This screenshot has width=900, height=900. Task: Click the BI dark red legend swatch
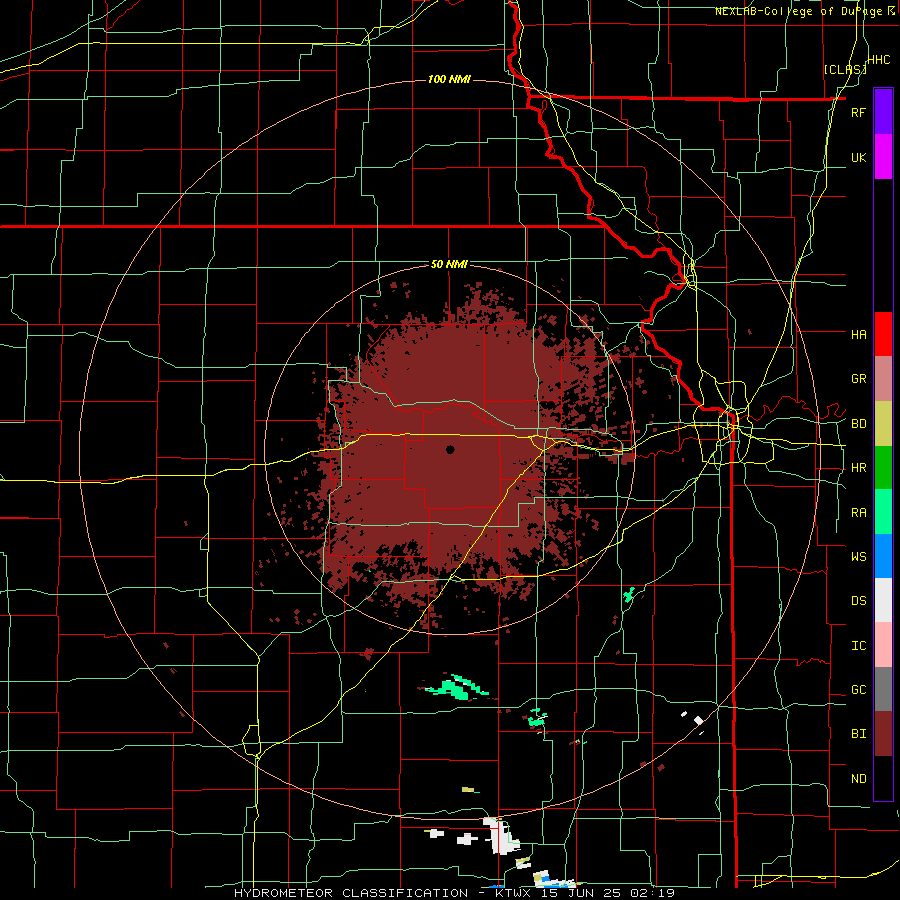click(883, 734)
